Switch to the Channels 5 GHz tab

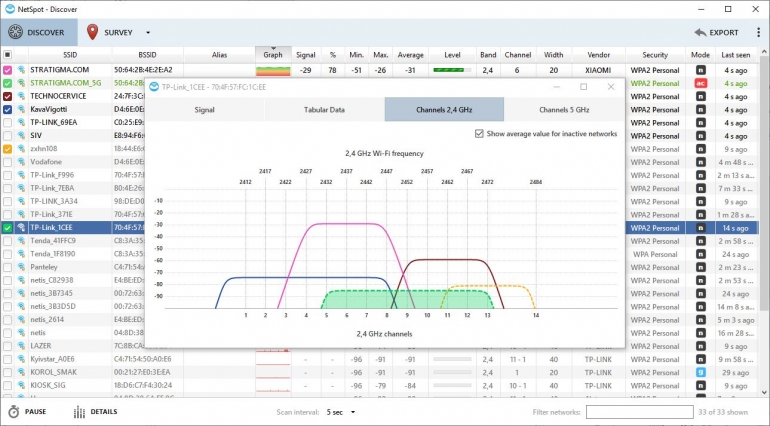click(564, 110)
